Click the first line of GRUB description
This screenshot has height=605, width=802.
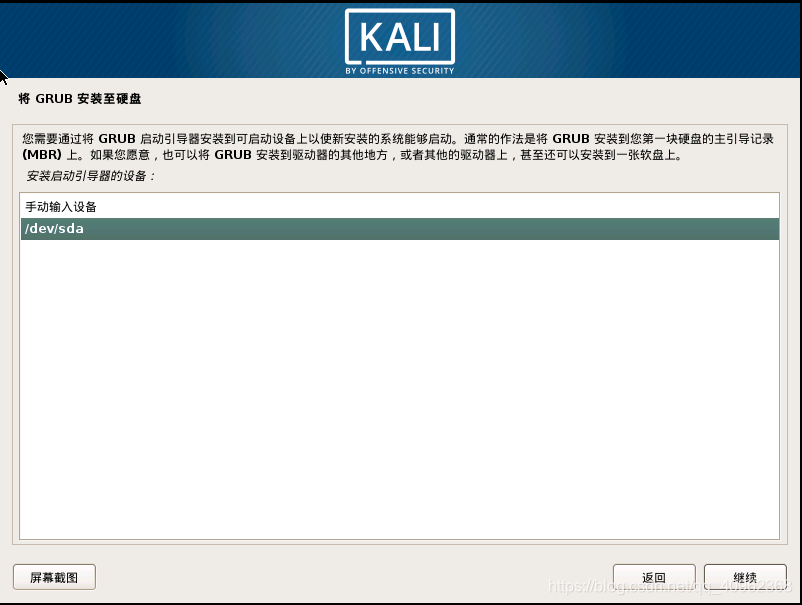[398, 139]
